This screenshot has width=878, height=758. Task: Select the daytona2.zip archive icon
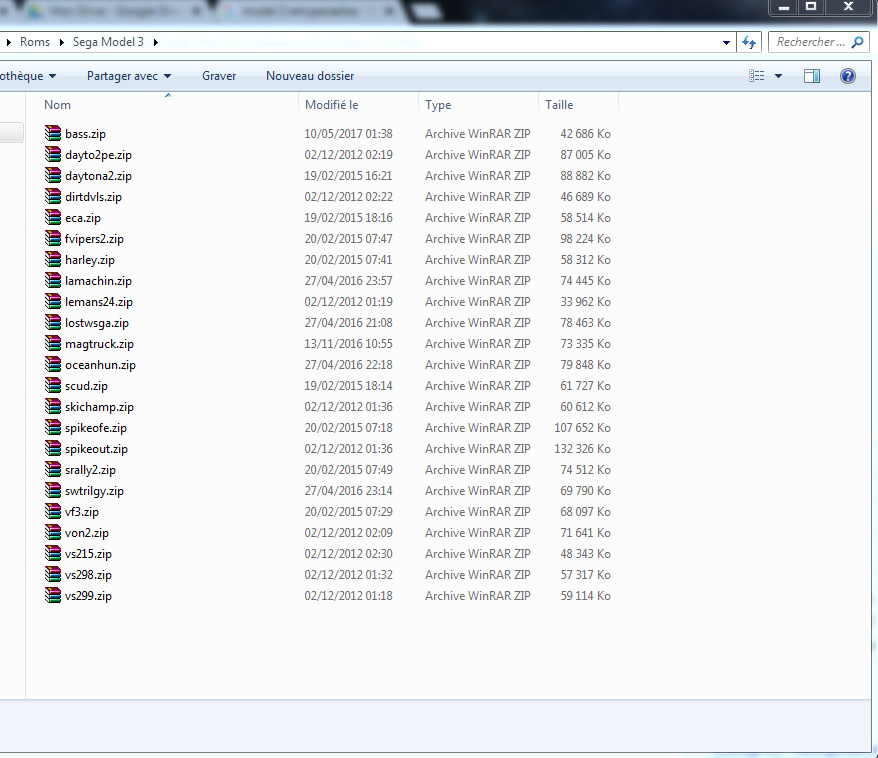click(x=53, y=175)
